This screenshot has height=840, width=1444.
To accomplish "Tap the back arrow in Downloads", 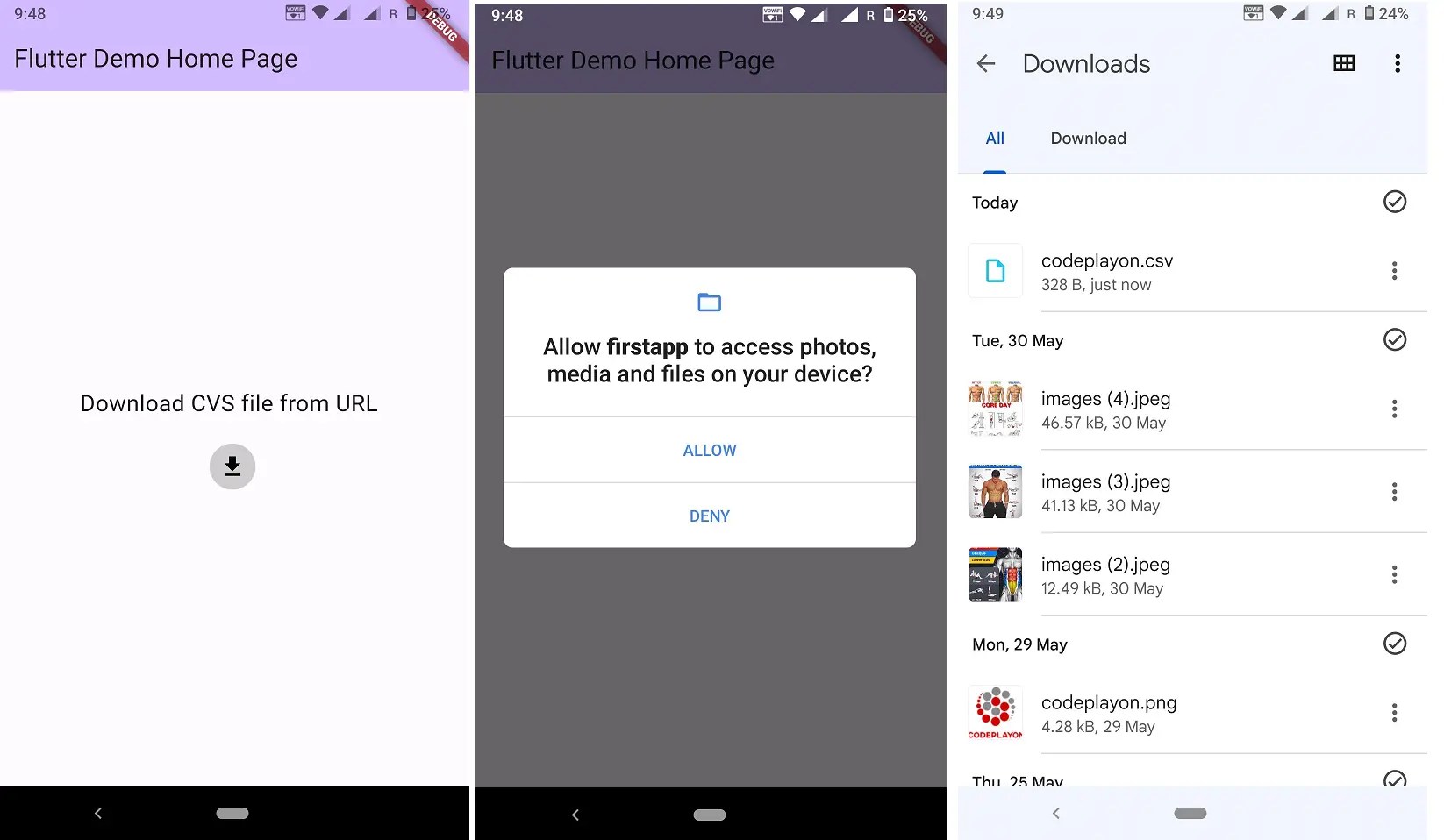I will 985,63.
